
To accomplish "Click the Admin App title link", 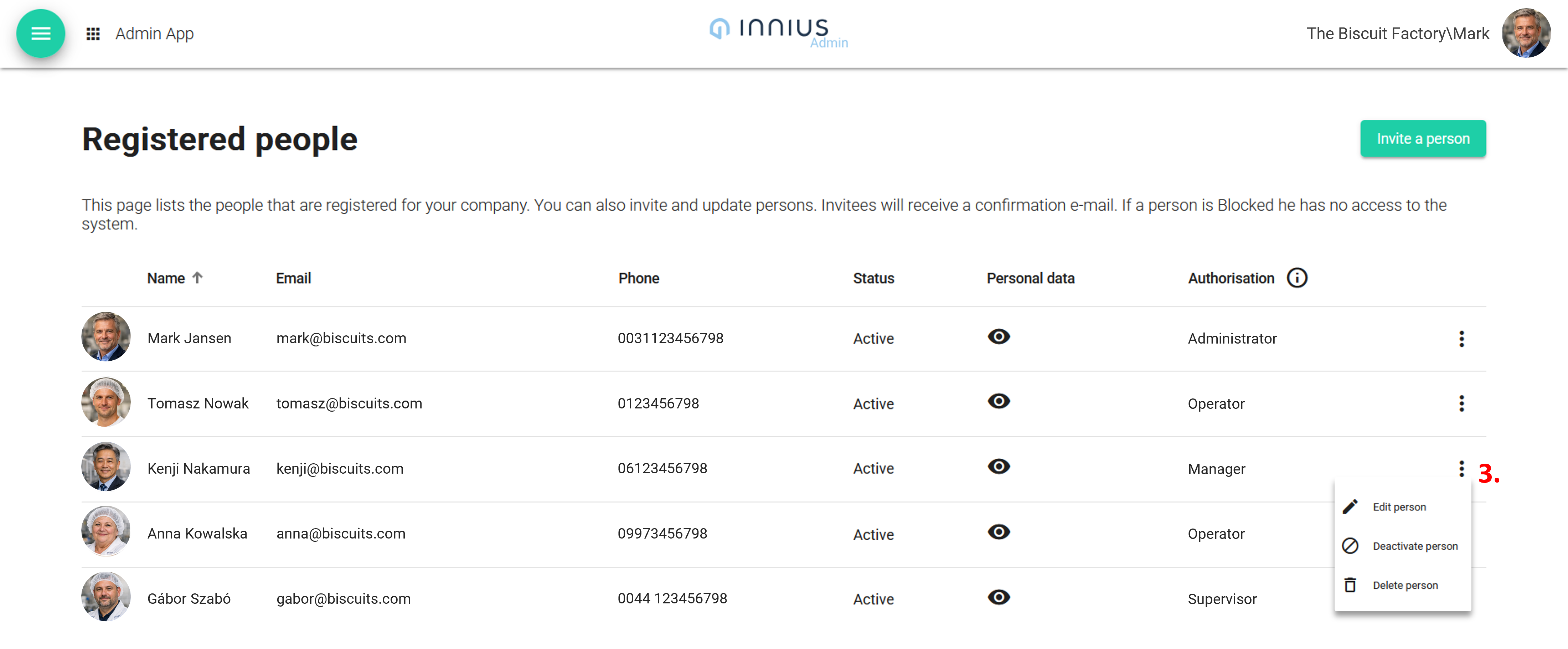I will pos(155,34).
